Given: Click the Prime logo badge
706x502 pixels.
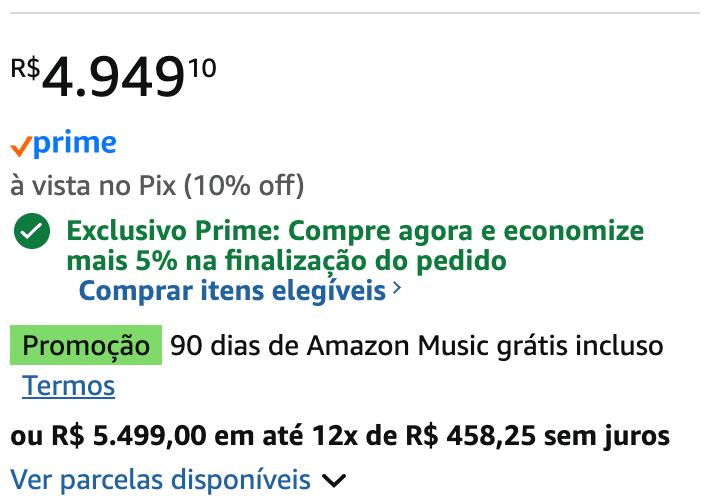Looking at the screenshot, I should pyautogui.click(x=63, y=144).
